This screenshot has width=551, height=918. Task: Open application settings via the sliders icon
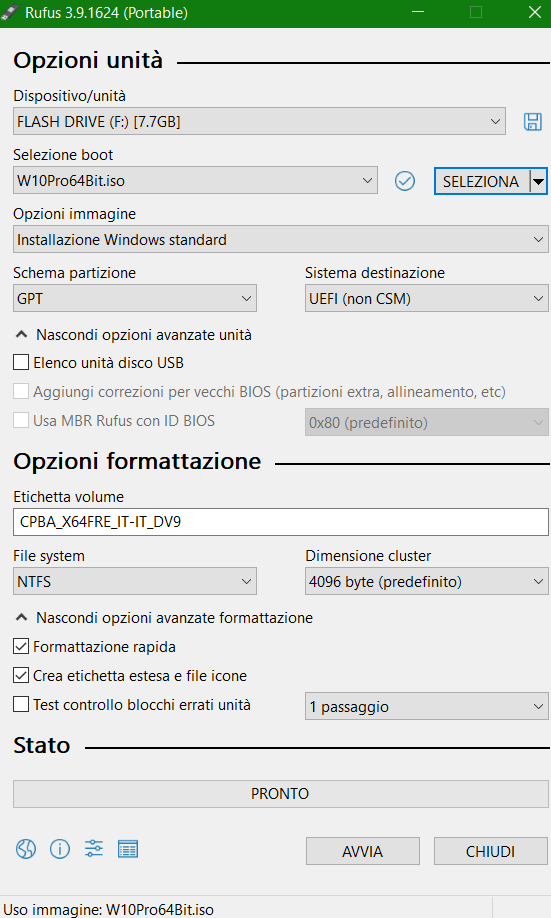click(94, 848)
